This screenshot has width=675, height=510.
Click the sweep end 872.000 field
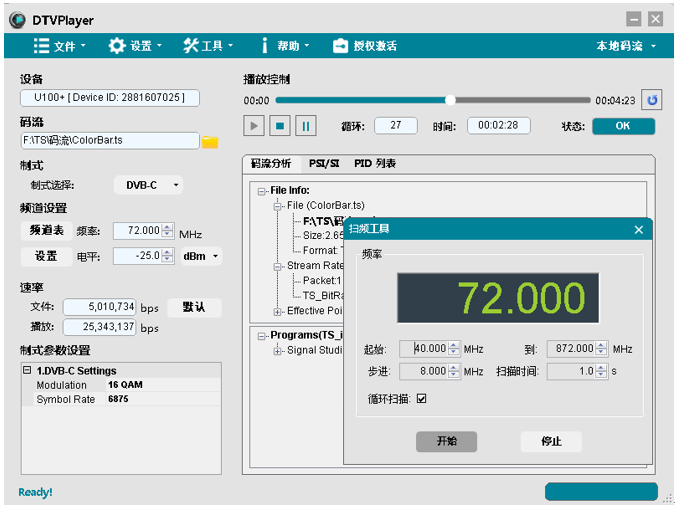pyautogui.click(x=571, y=349)
